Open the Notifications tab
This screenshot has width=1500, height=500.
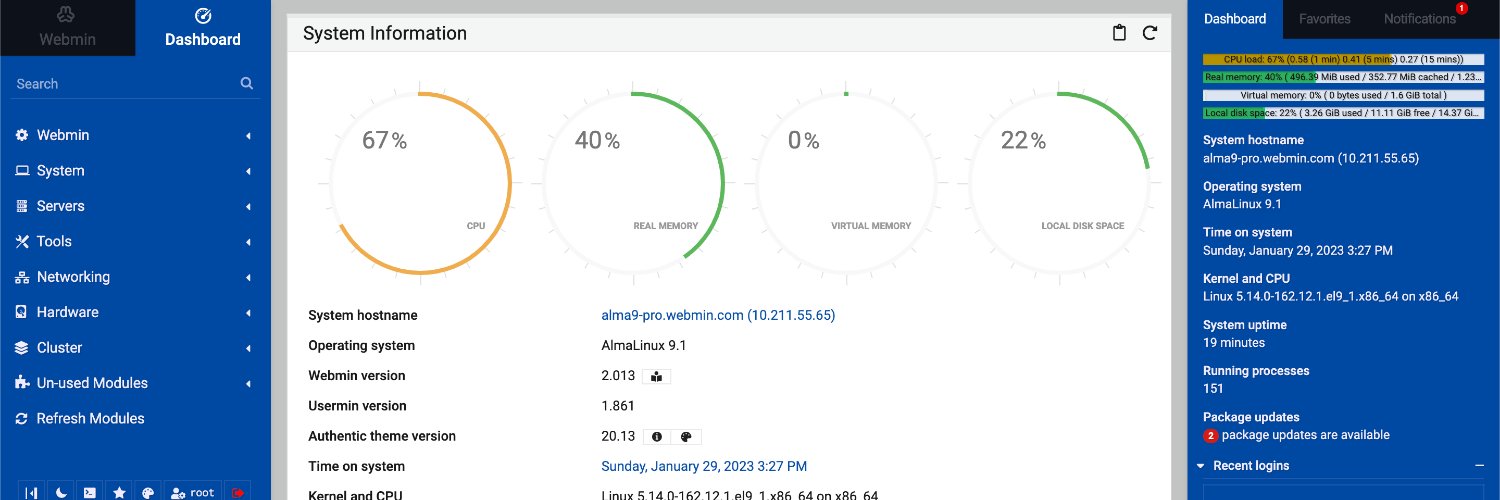tap(1420, 19)
